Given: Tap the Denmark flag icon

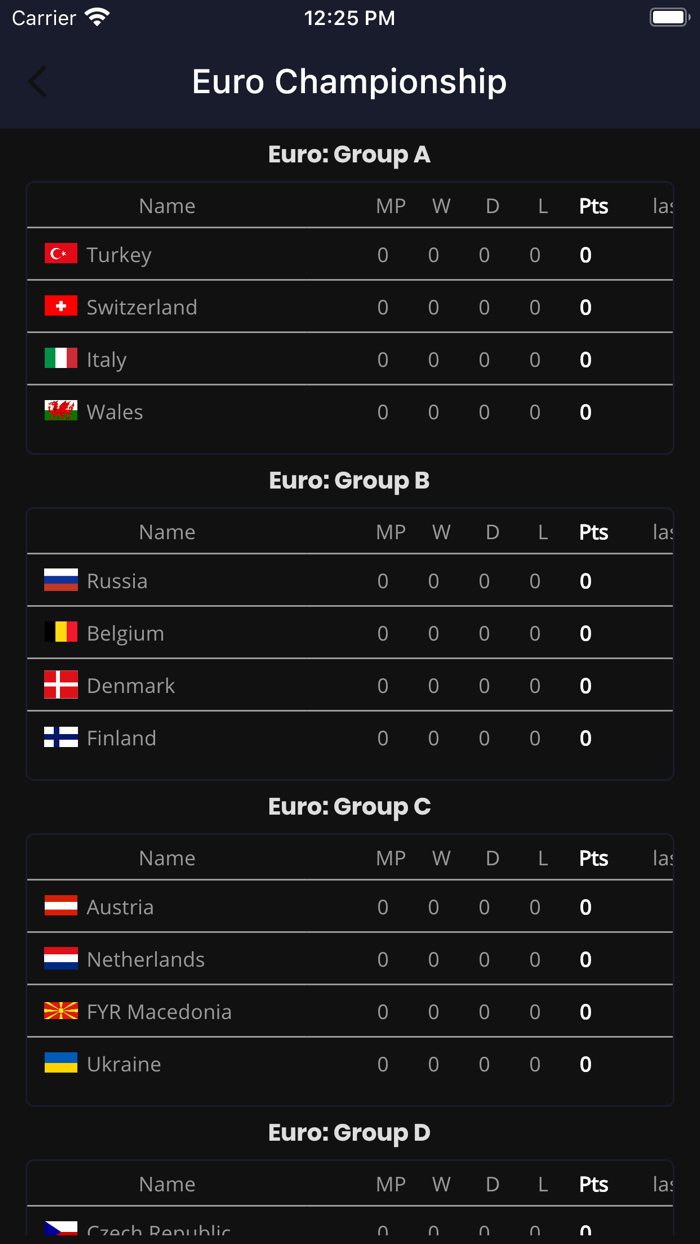Looking at the screenshot, I should click(61, 685).
